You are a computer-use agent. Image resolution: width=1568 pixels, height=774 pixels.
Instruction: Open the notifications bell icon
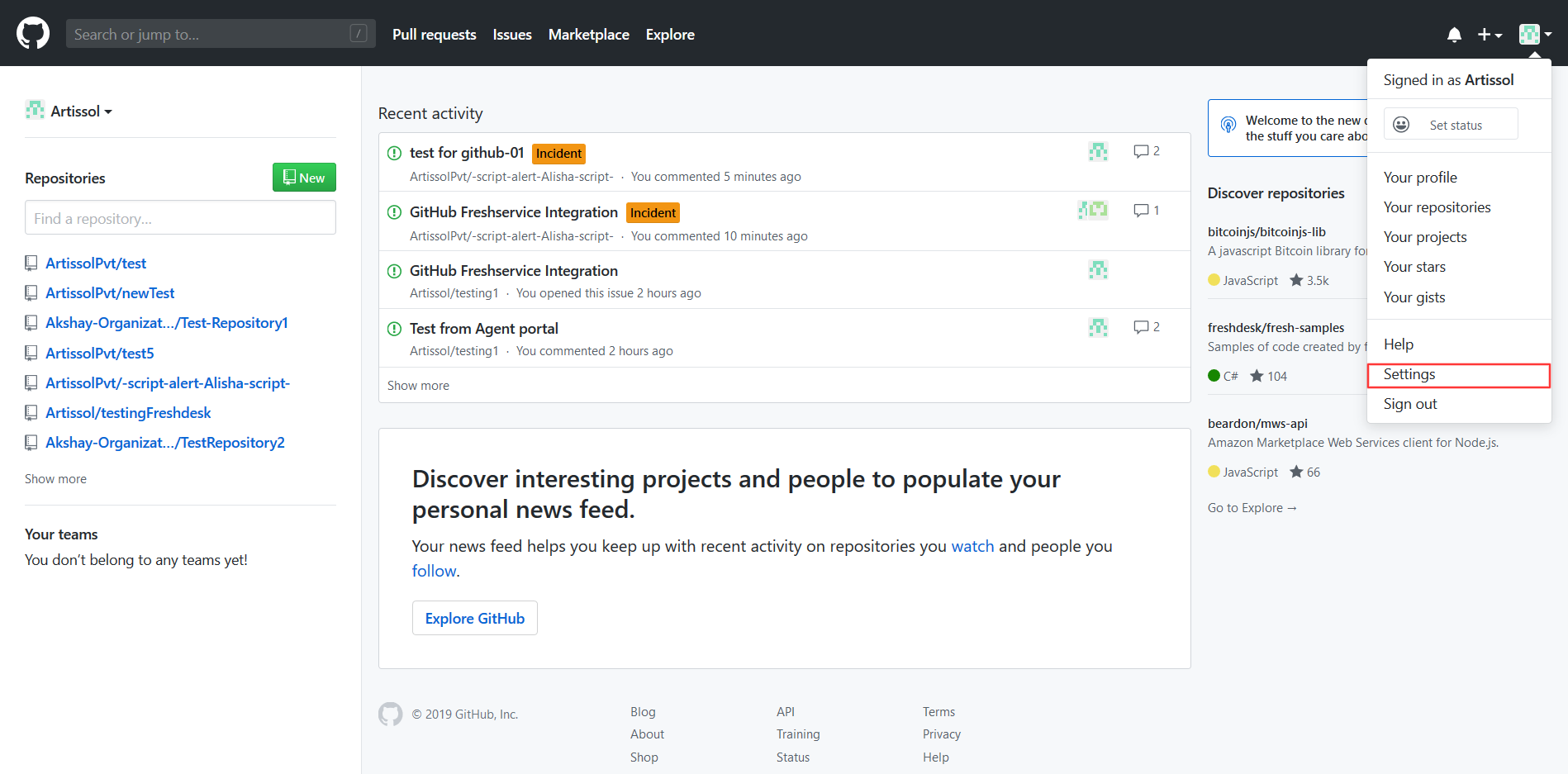click(1454, 35)
